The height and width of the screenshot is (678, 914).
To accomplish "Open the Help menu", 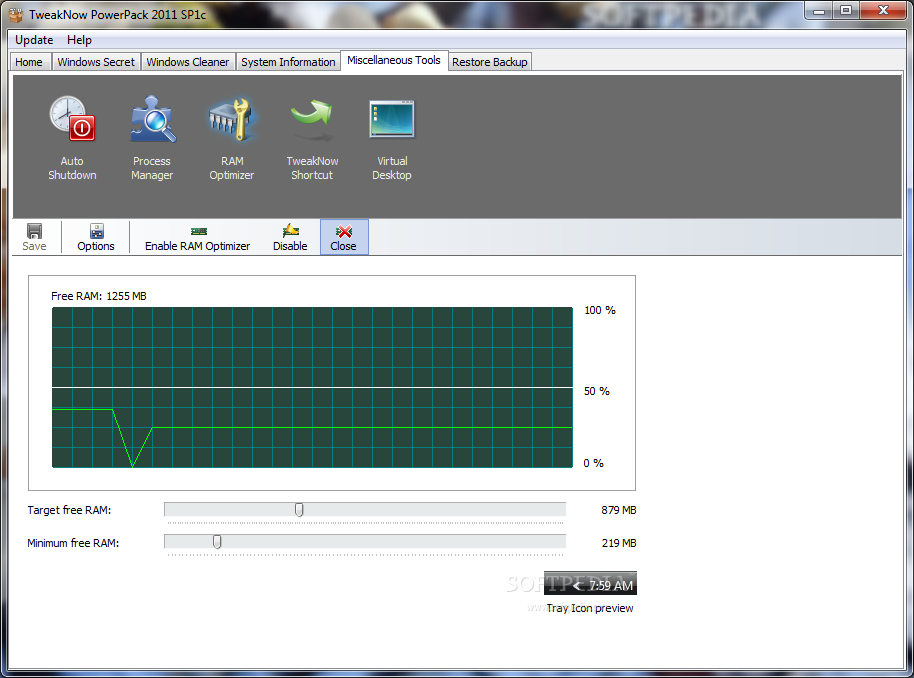I will pos(79,40).
